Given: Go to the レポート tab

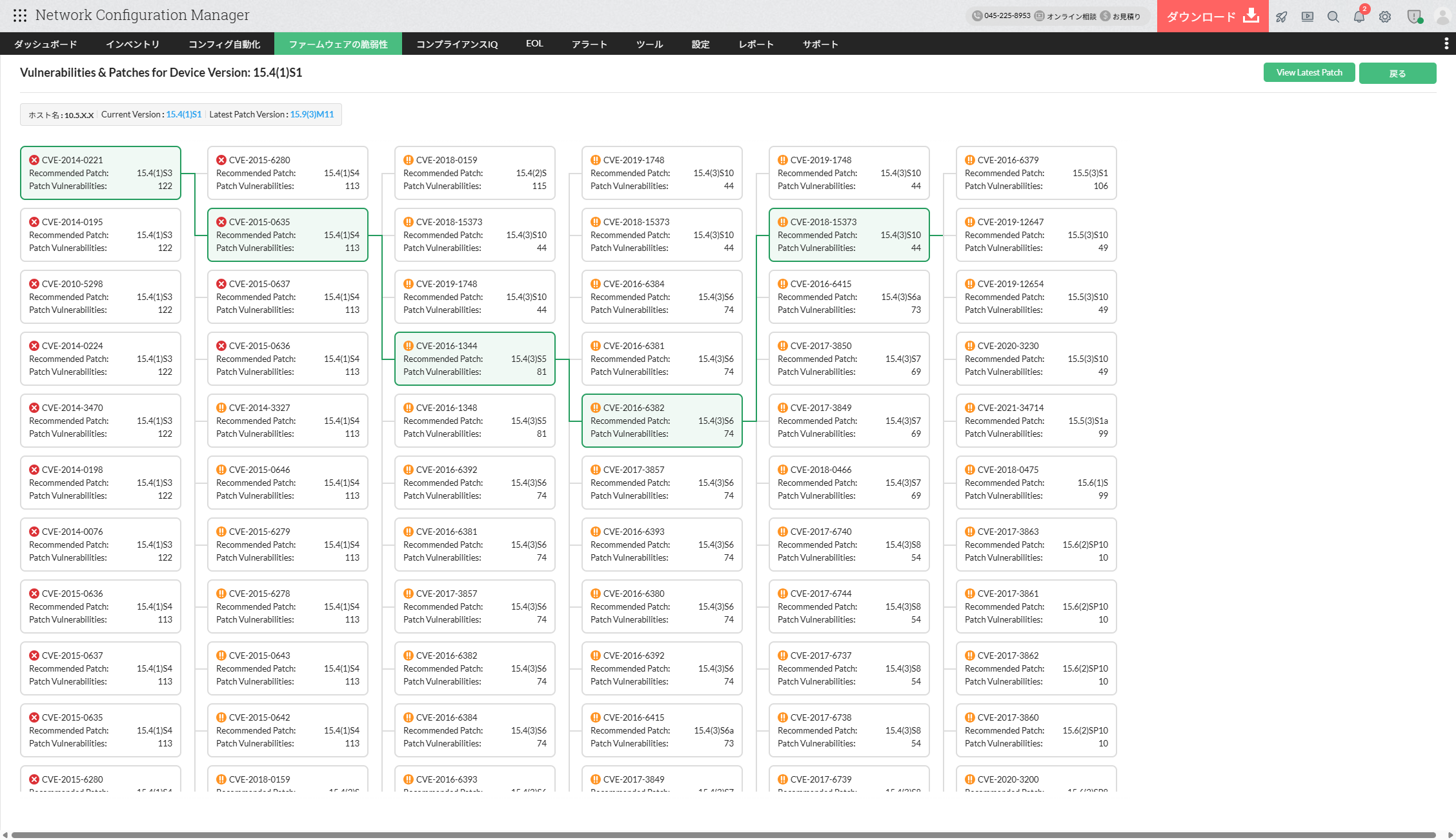Looking at the screenshot, I should (756, 44).
